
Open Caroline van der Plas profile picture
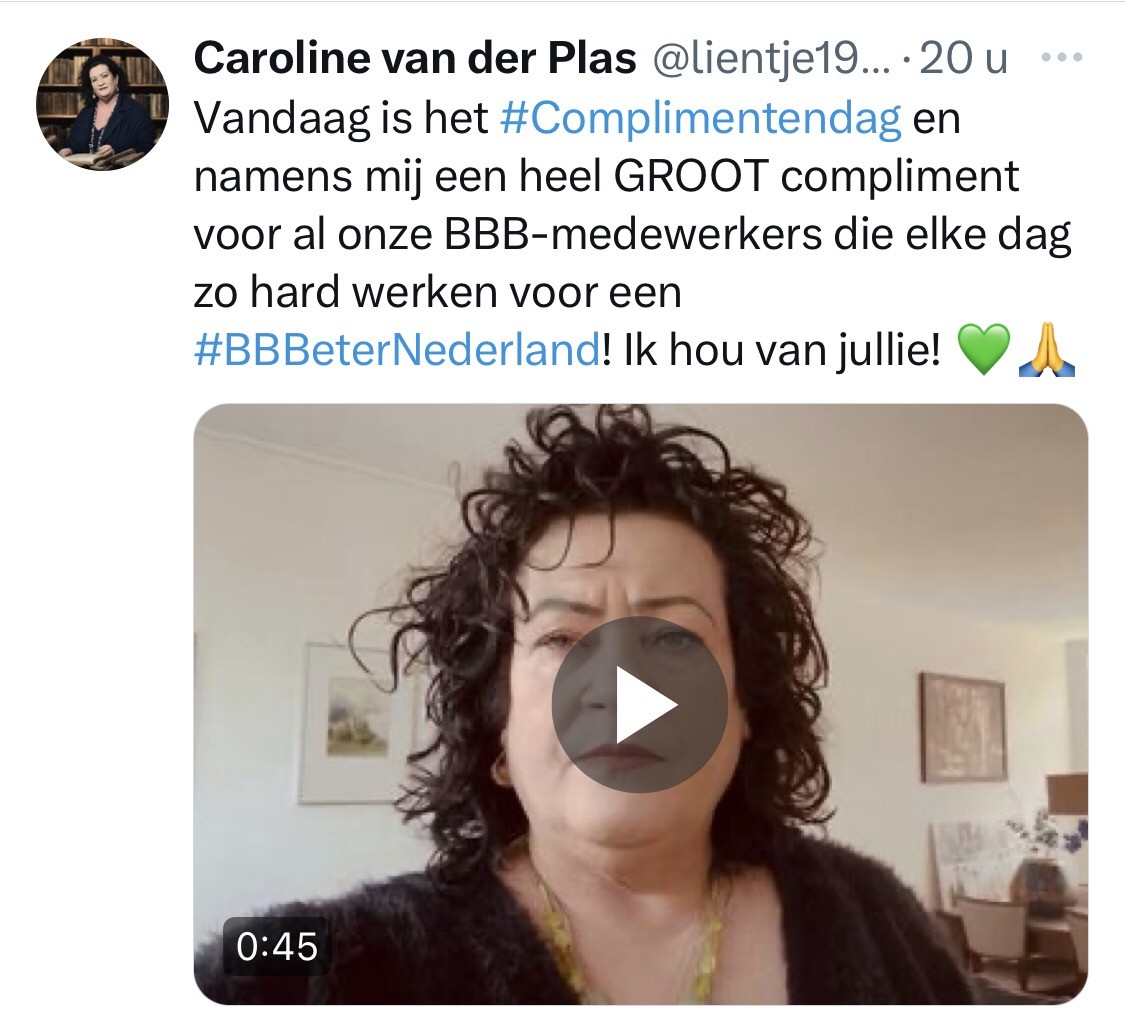coord(103,104)
